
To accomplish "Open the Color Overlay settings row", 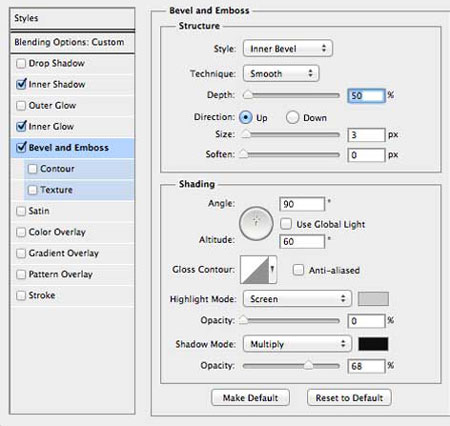I will (x=72, y=232).
